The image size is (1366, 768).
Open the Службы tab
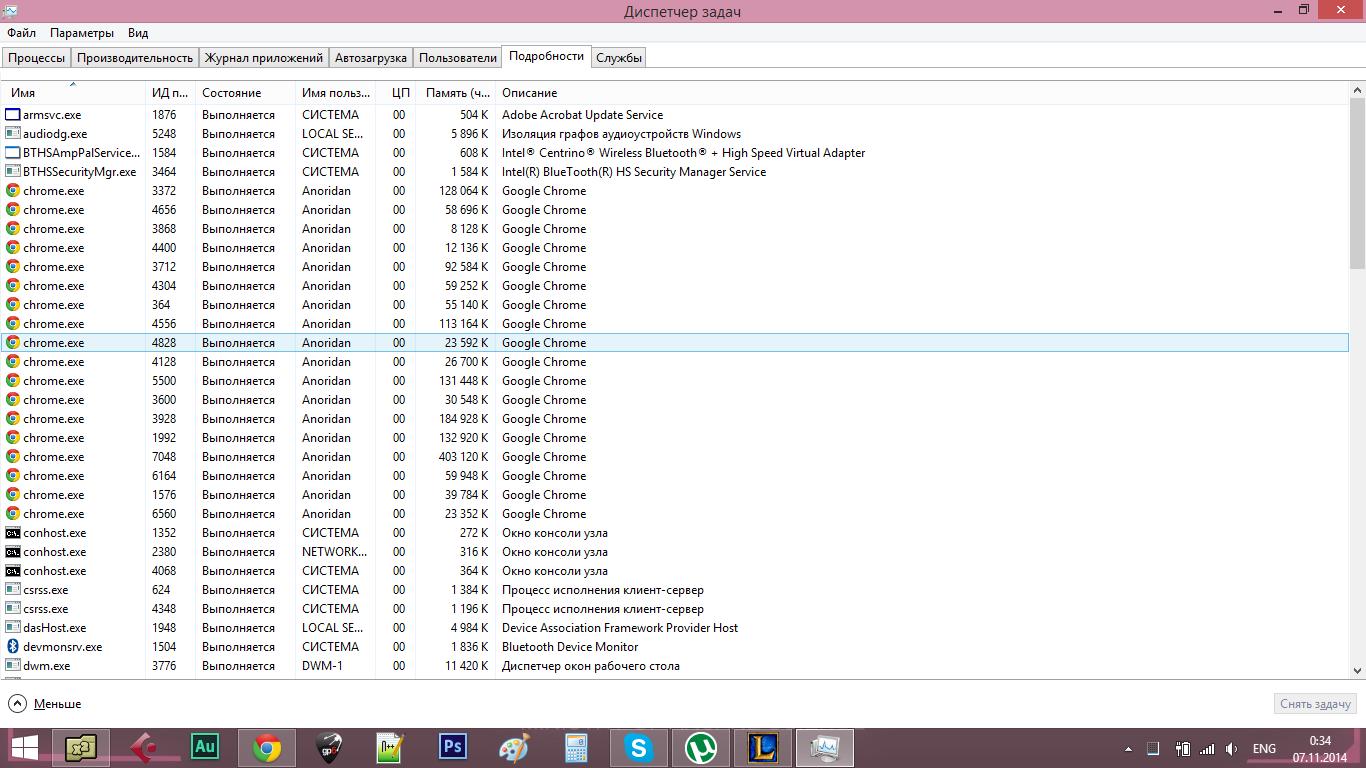(x=619, y=58)
